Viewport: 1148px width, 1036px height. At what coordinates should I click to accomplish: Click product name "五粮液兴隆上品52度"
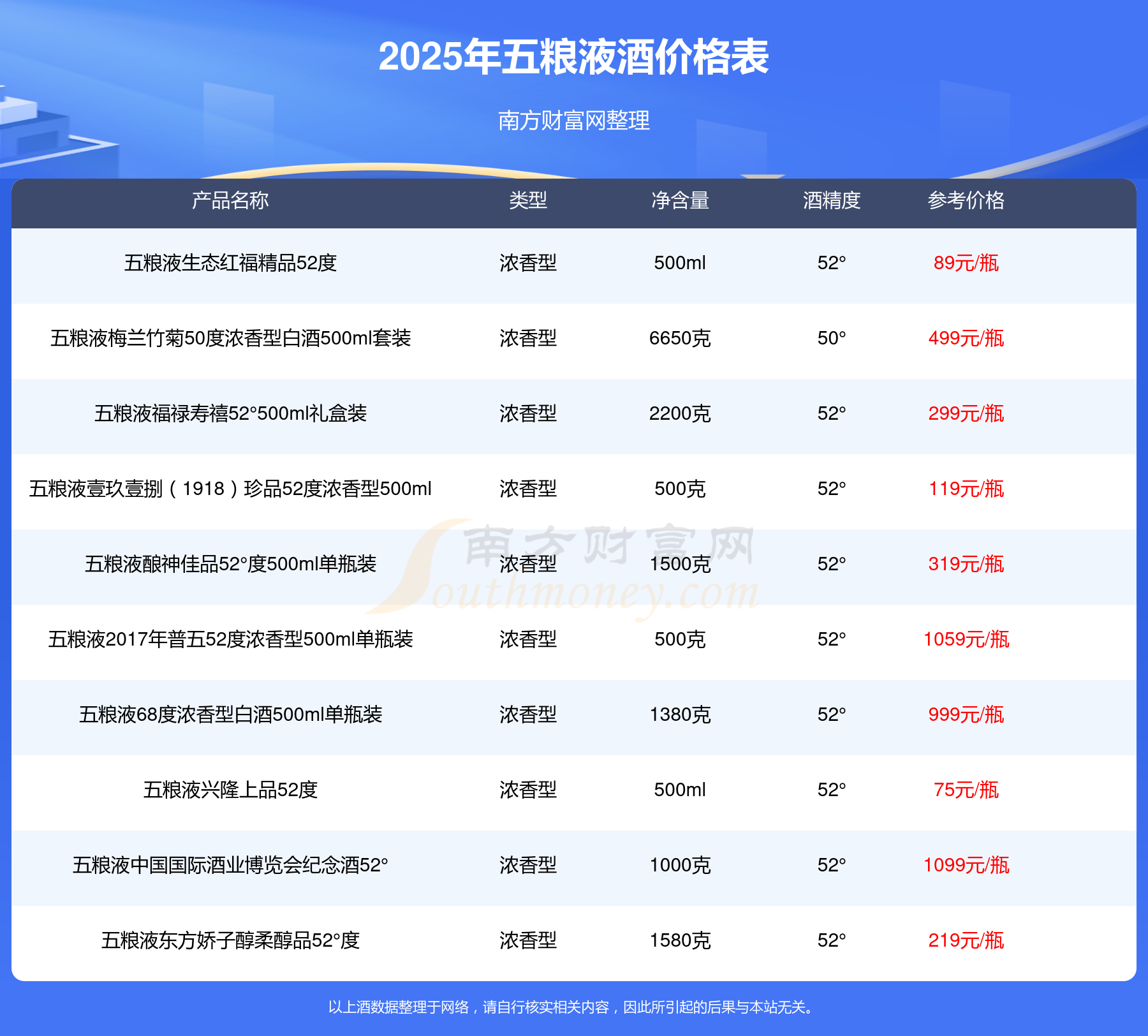coord(230,790)
